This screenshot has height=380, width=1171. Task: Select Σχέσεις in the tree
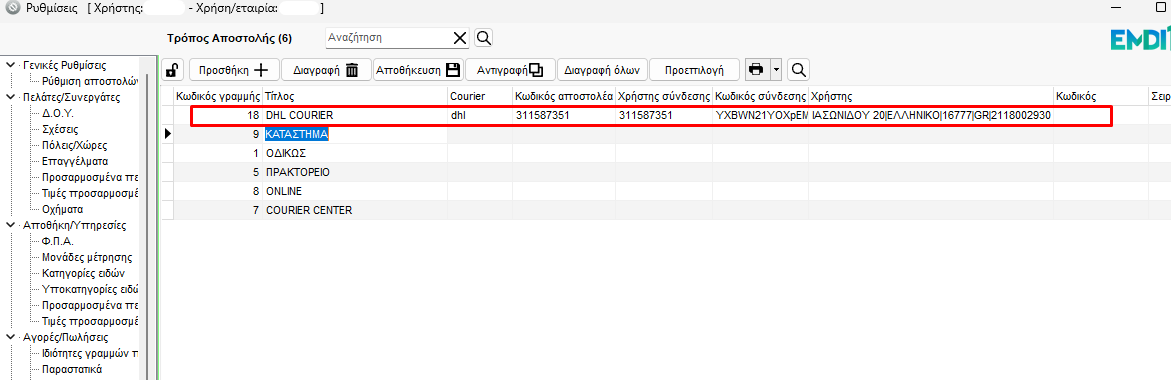click(61, 129)
